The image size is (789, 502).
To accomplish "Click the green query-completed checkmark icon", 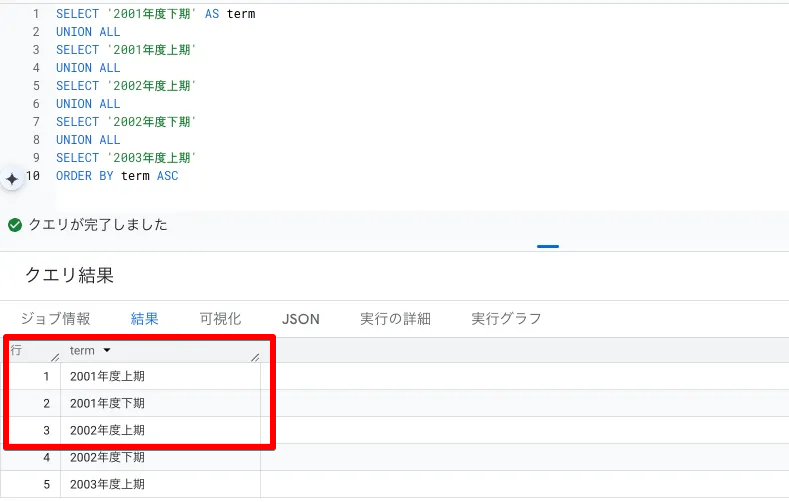I will [x=15, y=225].
